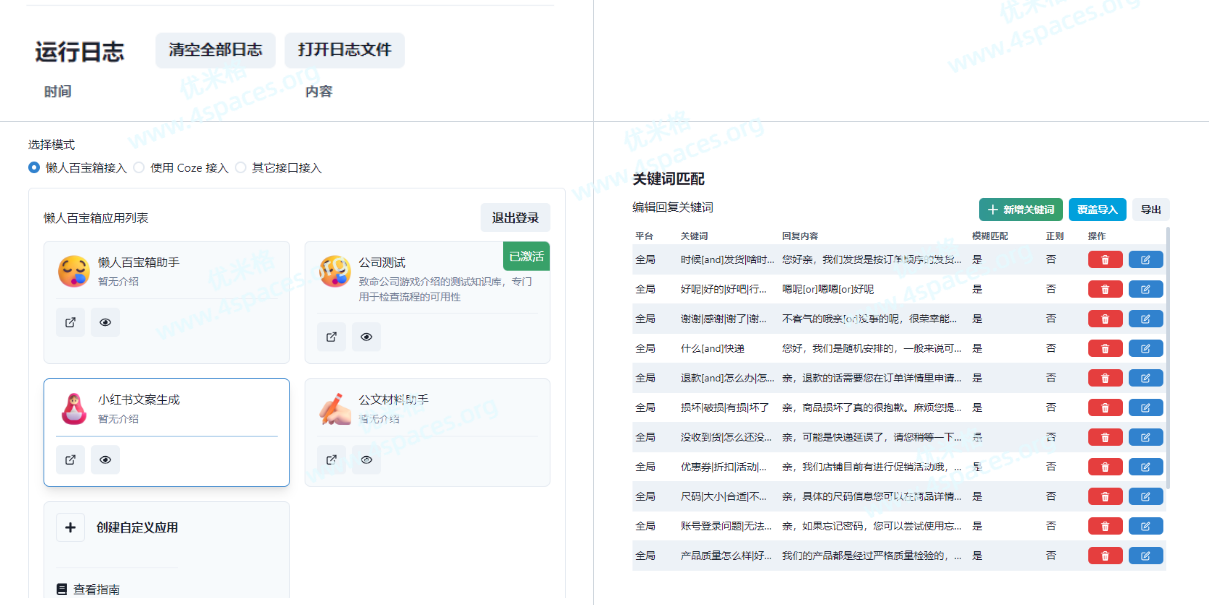
Task: Choose 其它接口接入 radio option
Action: 241,168
